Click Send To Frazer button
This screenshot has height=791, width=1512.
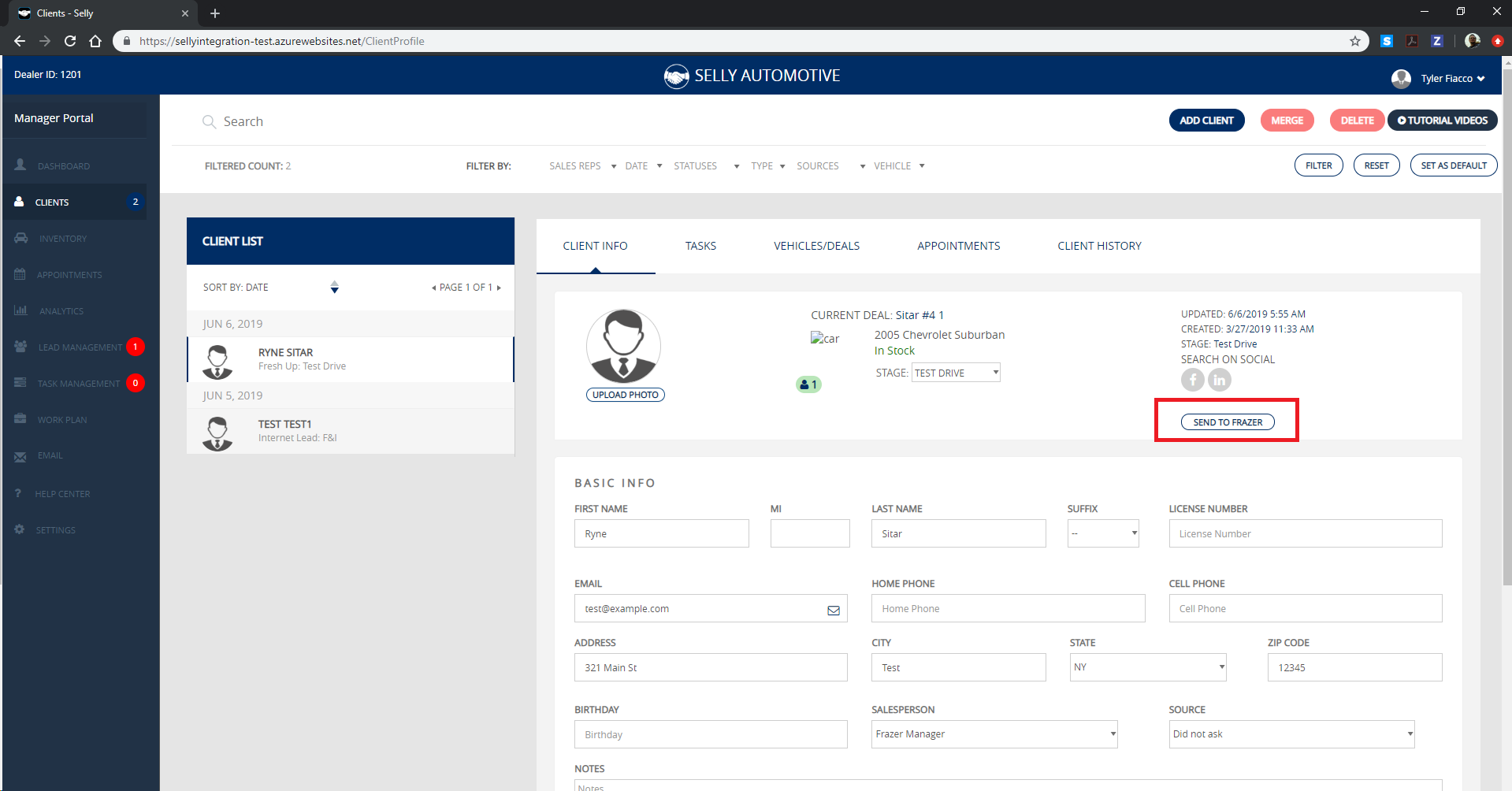coord(1228,422)
